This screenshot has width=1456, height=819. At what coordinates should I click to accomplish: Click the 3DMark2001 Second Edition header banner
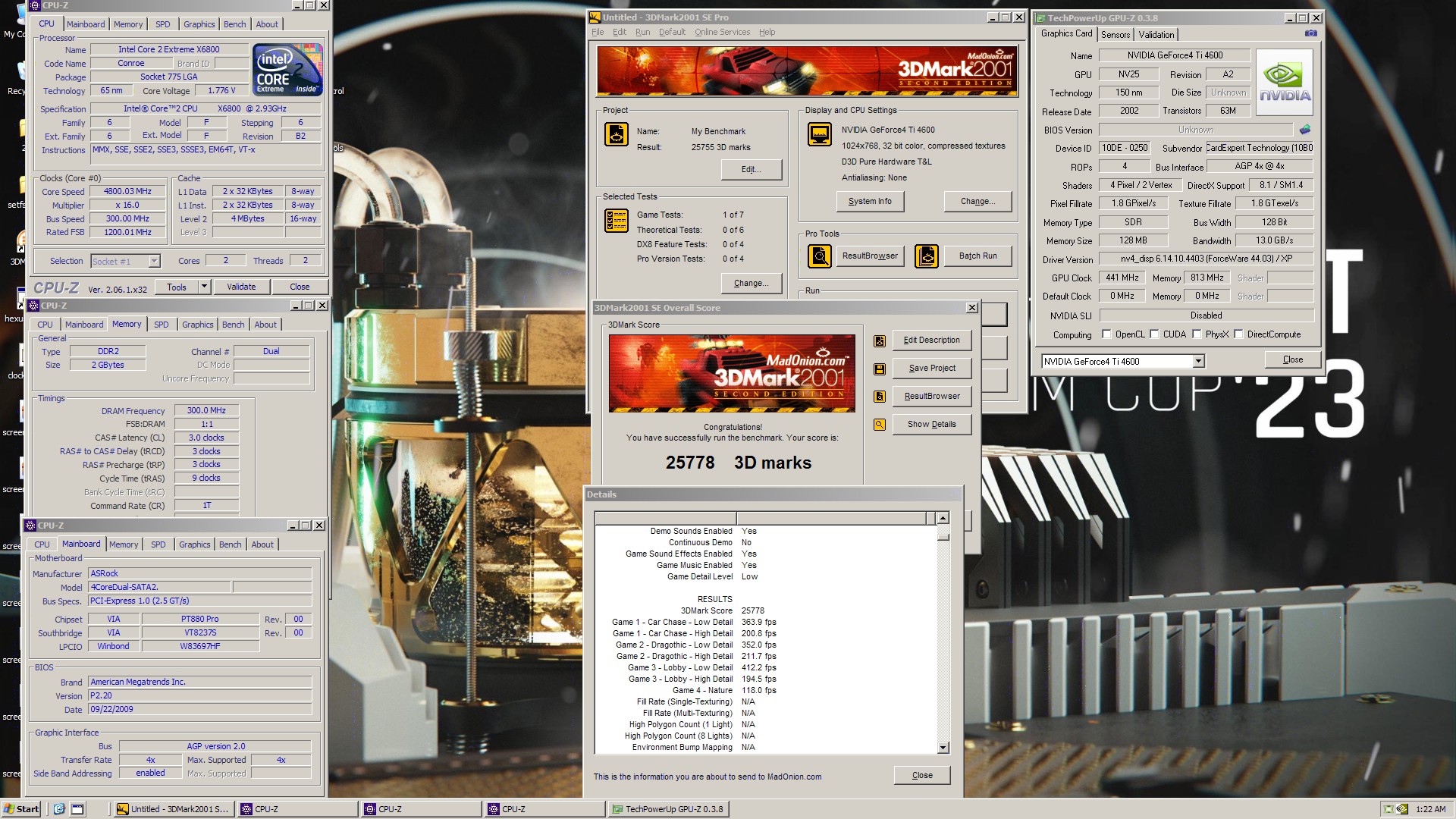(807, 71)
